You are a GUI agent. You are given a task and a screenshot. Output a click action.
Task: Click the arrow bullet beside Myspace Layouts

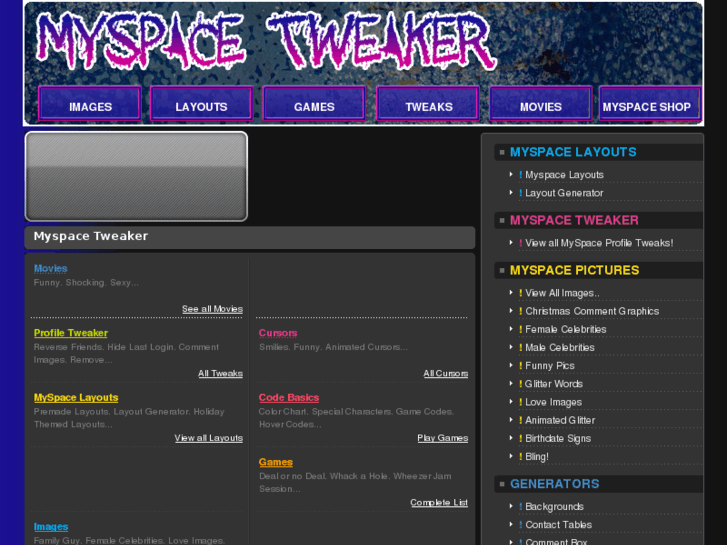pos(511,174)
